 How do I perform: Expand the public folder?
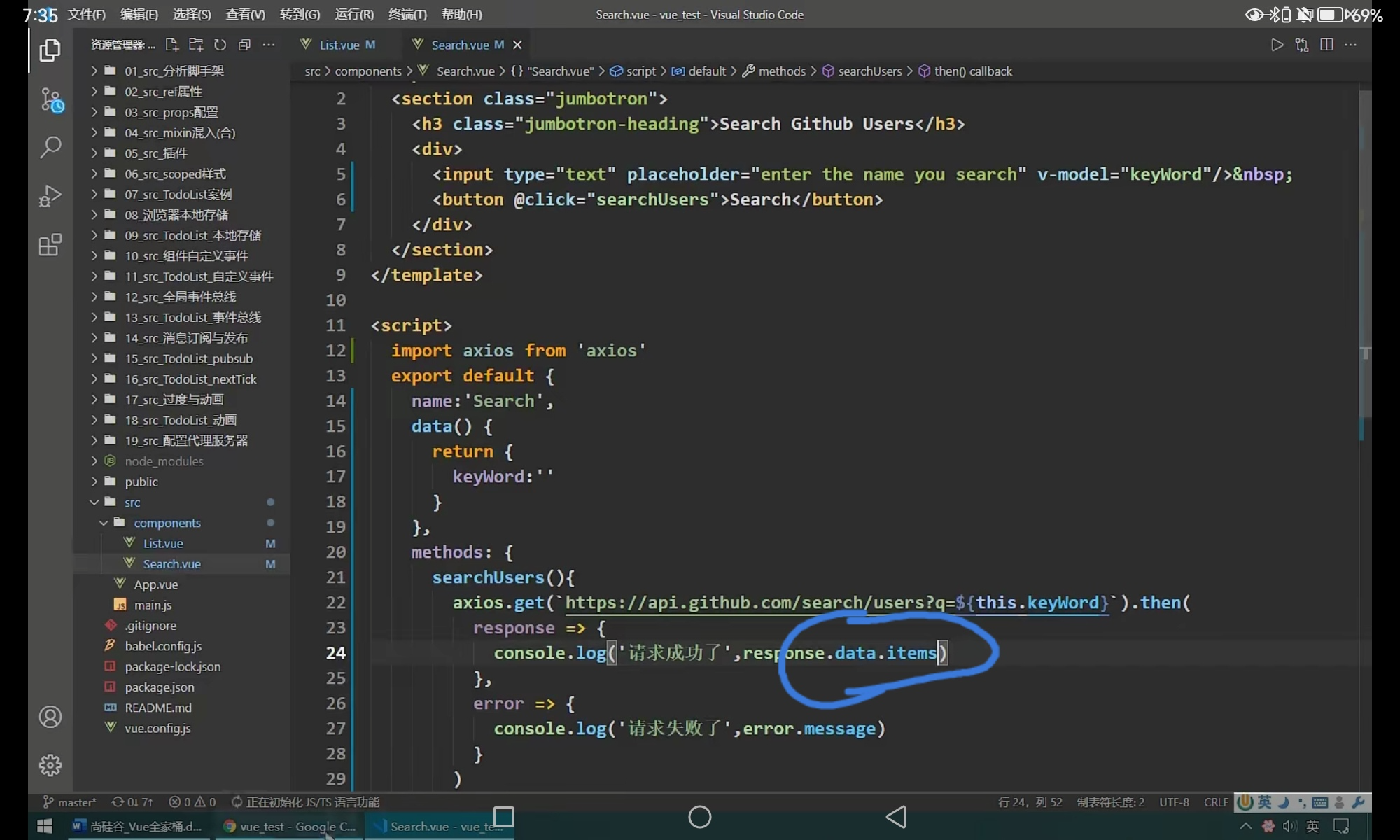click(141, 482)
